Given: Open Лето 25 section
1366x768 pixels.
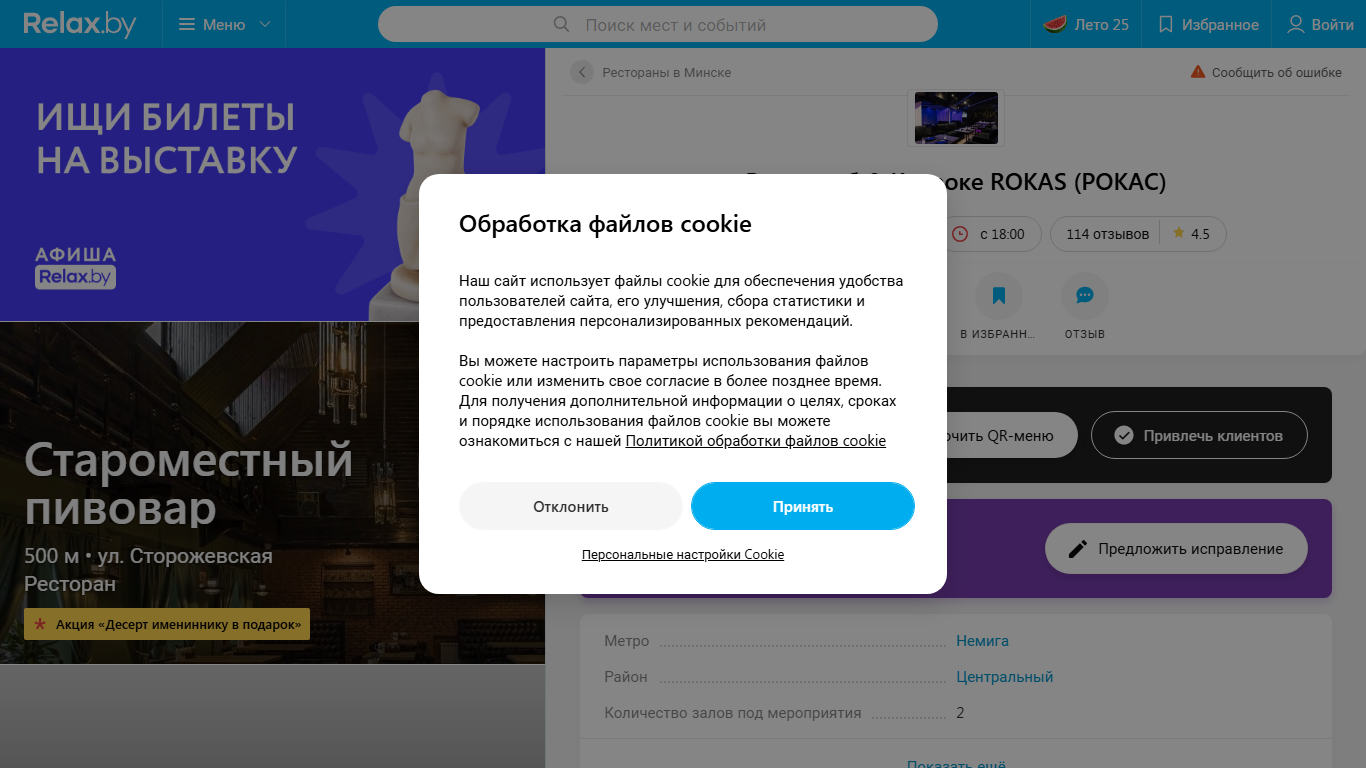Looking at the screenshot, I should (1086, 24).
